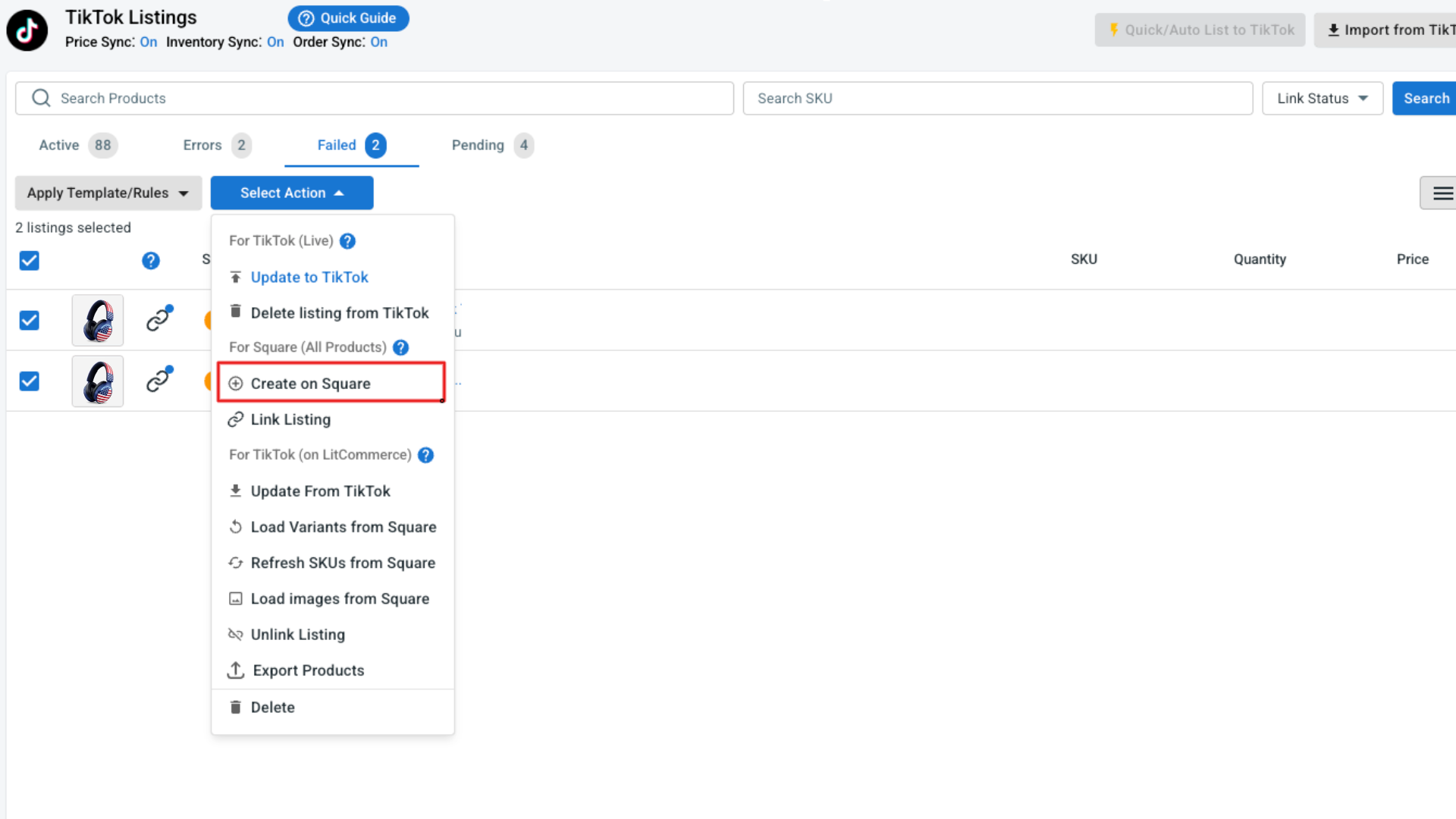Click the Price column header

click(x=1413, y=259)
